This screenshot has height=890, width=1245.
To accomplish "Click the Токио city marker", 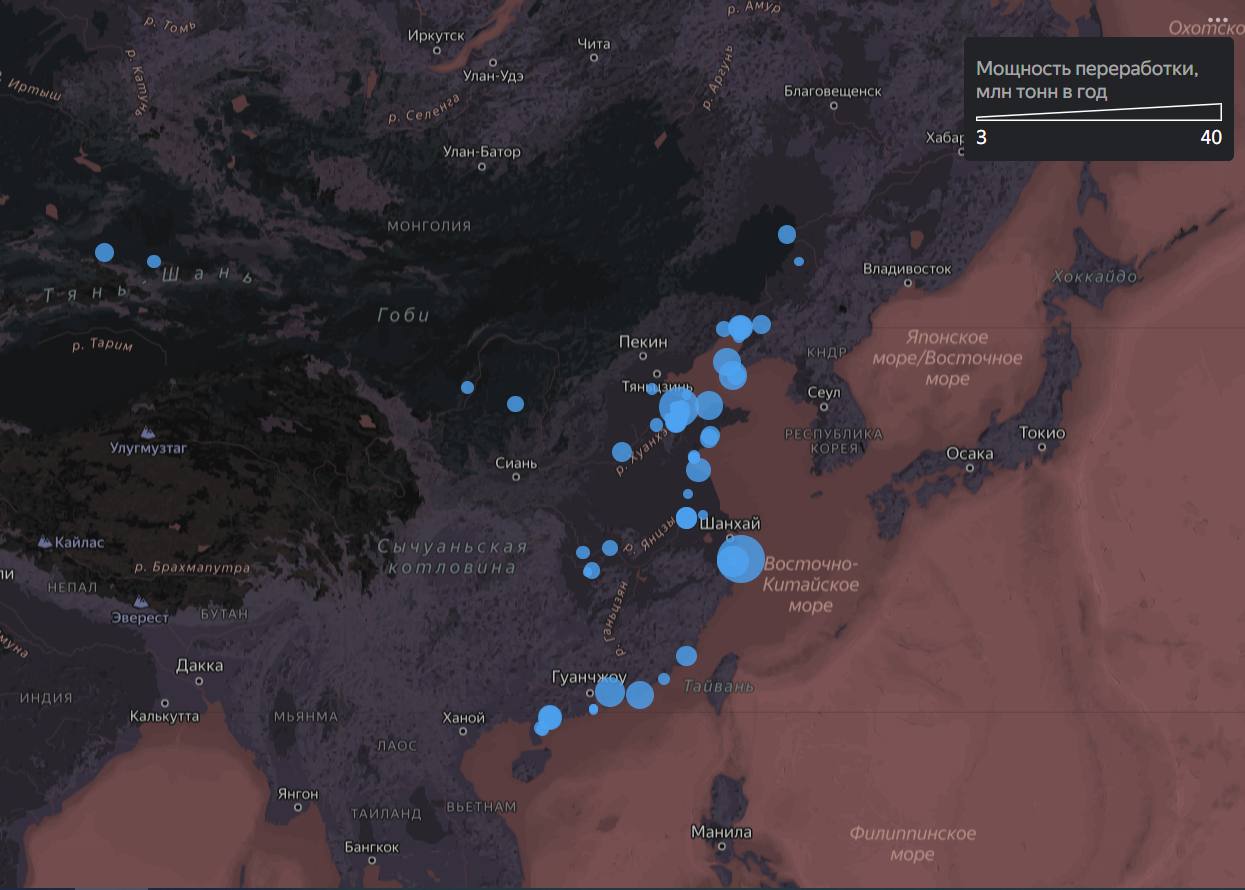I will click(x=1042, y=449).
